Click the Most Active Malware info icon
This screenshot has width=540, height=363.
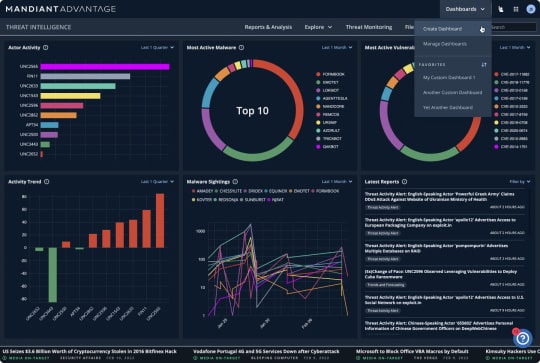tap(241, 48)
